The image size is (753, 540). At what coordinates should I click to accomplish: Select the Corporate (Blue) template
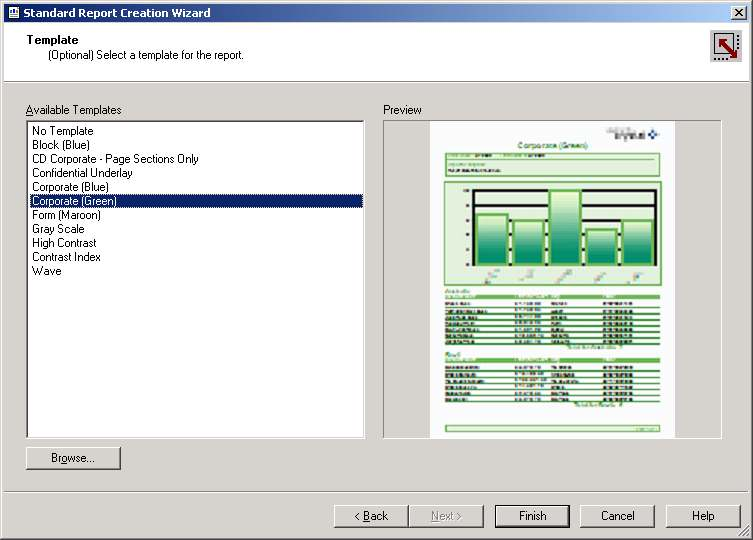[x=70, y=187]
